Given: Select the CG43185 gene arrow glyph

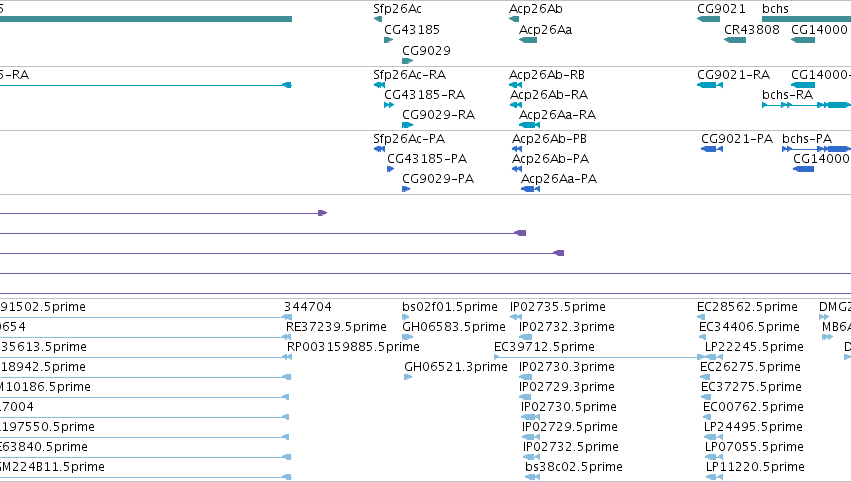Looking at the screenshot, I should click(x=389, y=40).
